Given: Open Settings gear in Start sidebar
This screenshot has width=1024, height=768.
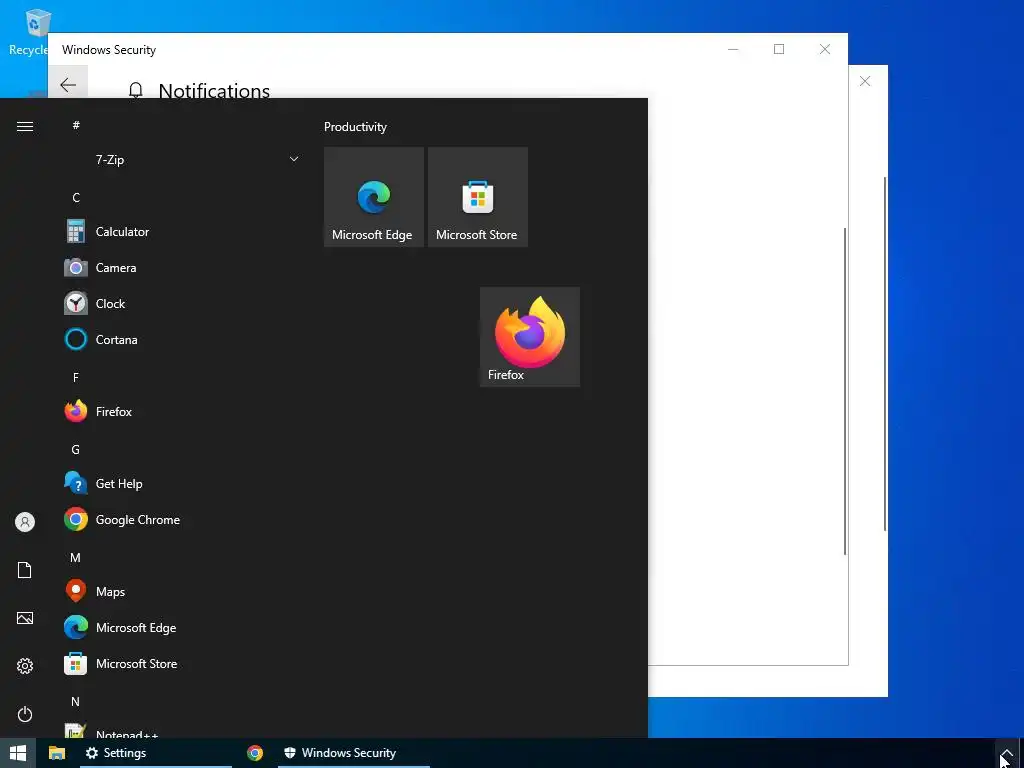Looking at the screenshot, I should point(25,666).
